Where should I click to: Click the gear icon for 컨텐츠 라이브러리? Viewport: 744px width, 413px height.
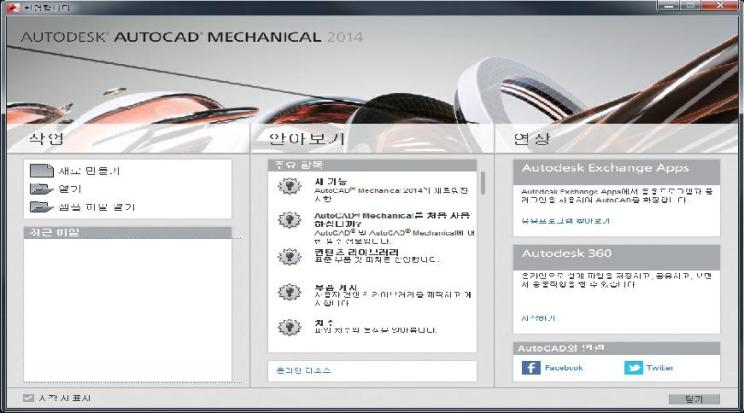click(x=289, y=256)
